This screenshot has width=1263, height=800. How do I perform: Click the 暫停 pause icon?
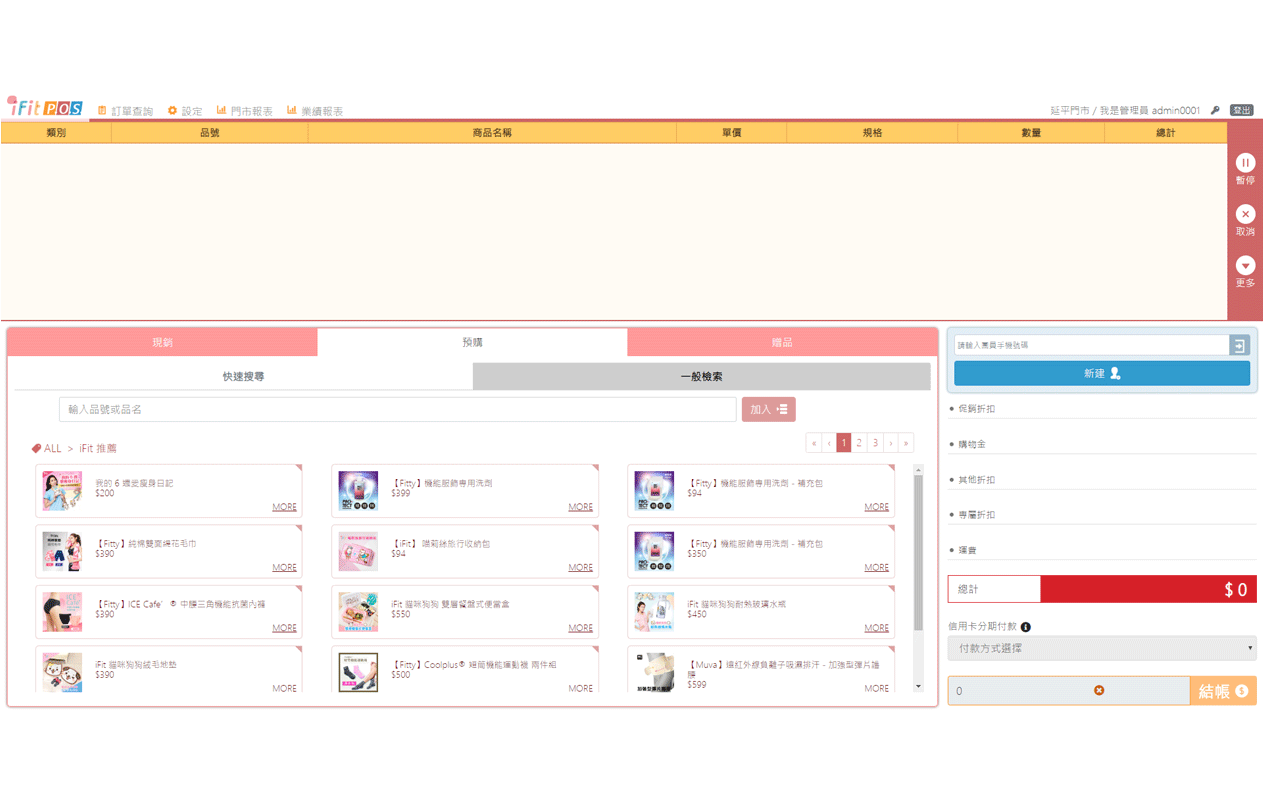click(x=1245, y=163)
